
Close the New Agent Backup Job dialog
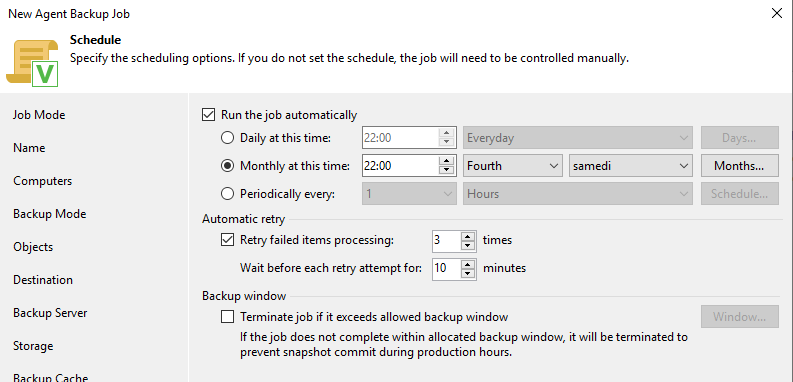(776, 14)
